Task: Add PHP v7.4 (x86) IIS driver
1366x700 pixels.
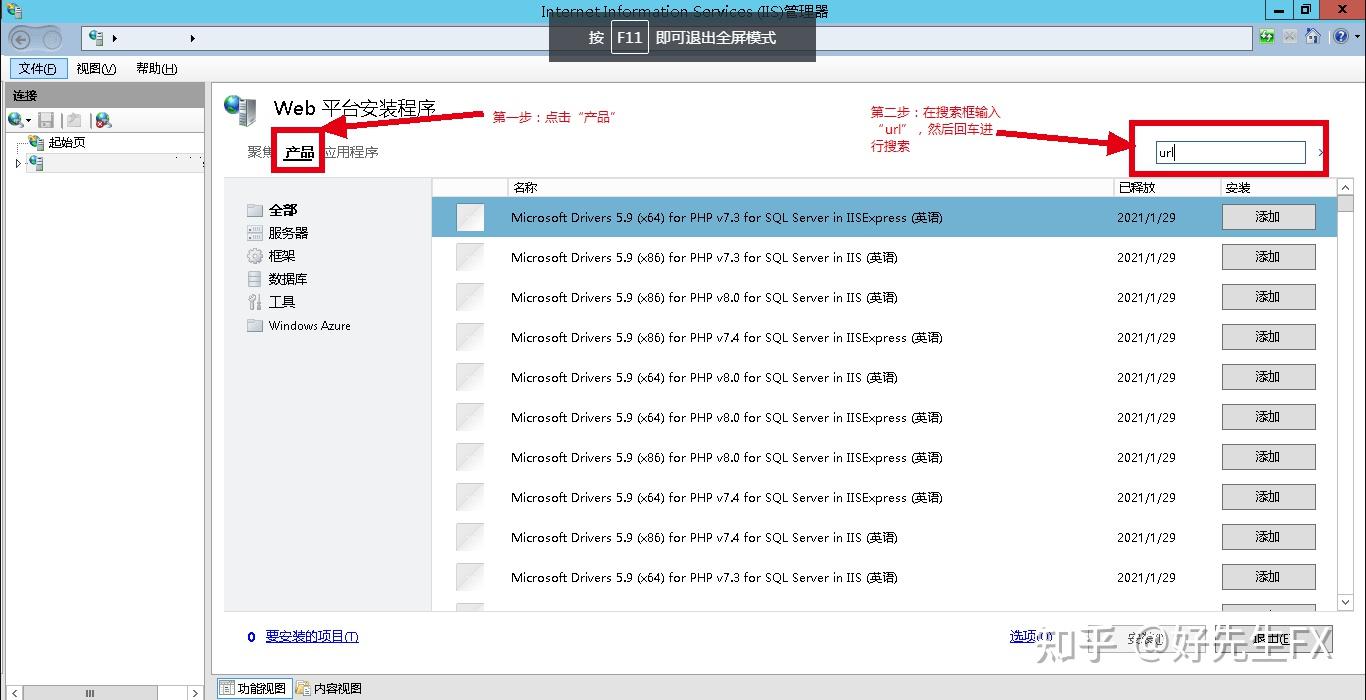Action: [x=1268, y=537]
